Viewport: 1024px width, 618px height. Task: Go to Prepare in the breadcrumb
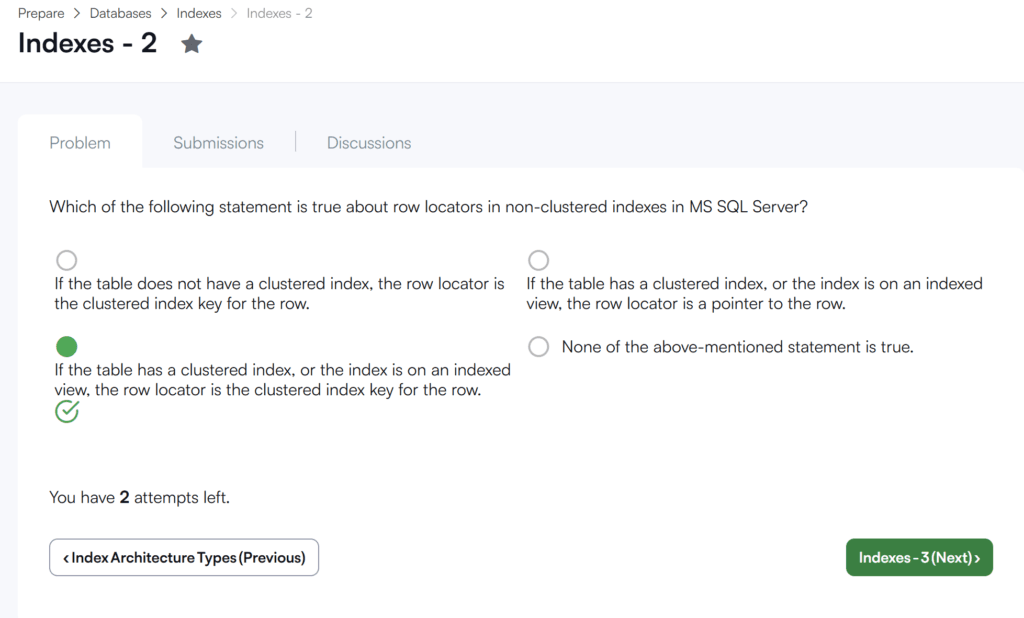pos(41,13)
